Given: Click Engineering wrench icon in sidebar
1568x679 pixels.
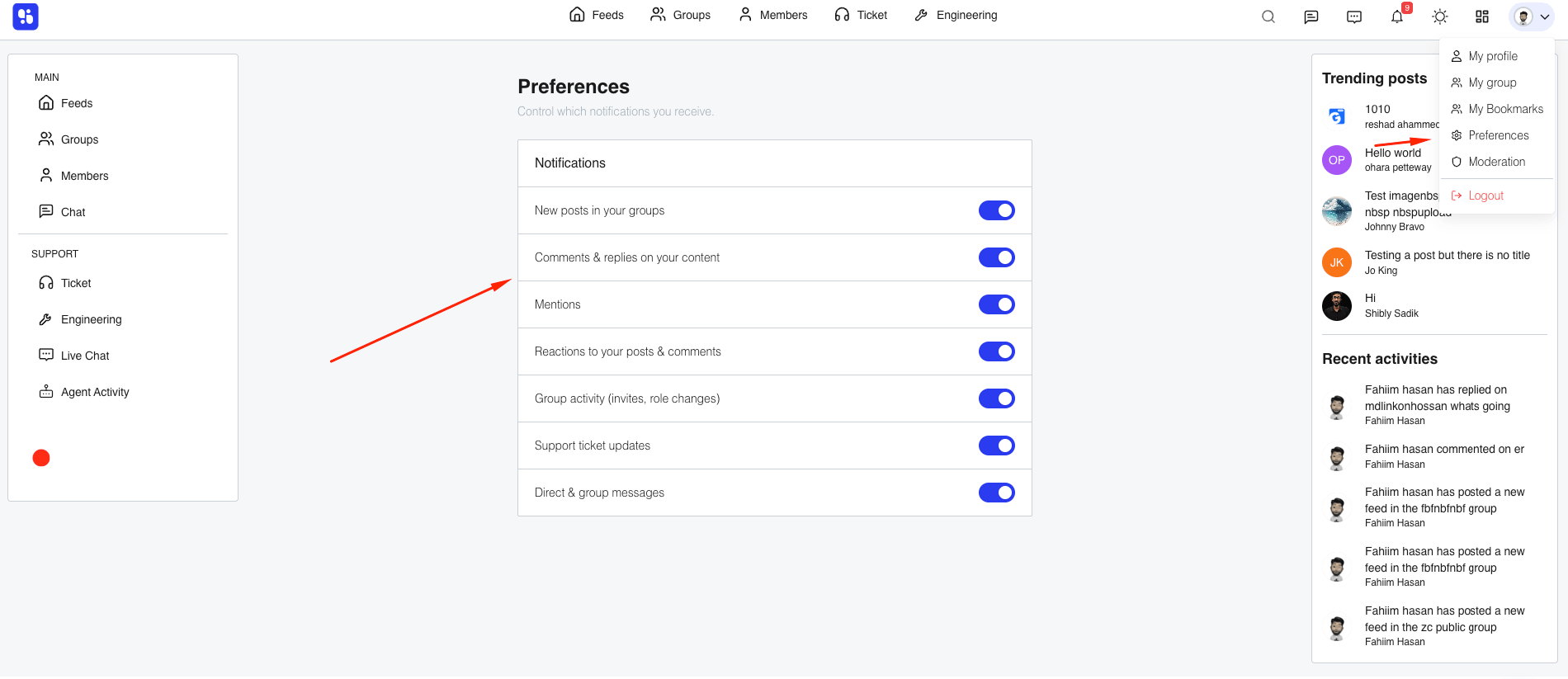Looking at the screenshot, I should tap(46, 319).
